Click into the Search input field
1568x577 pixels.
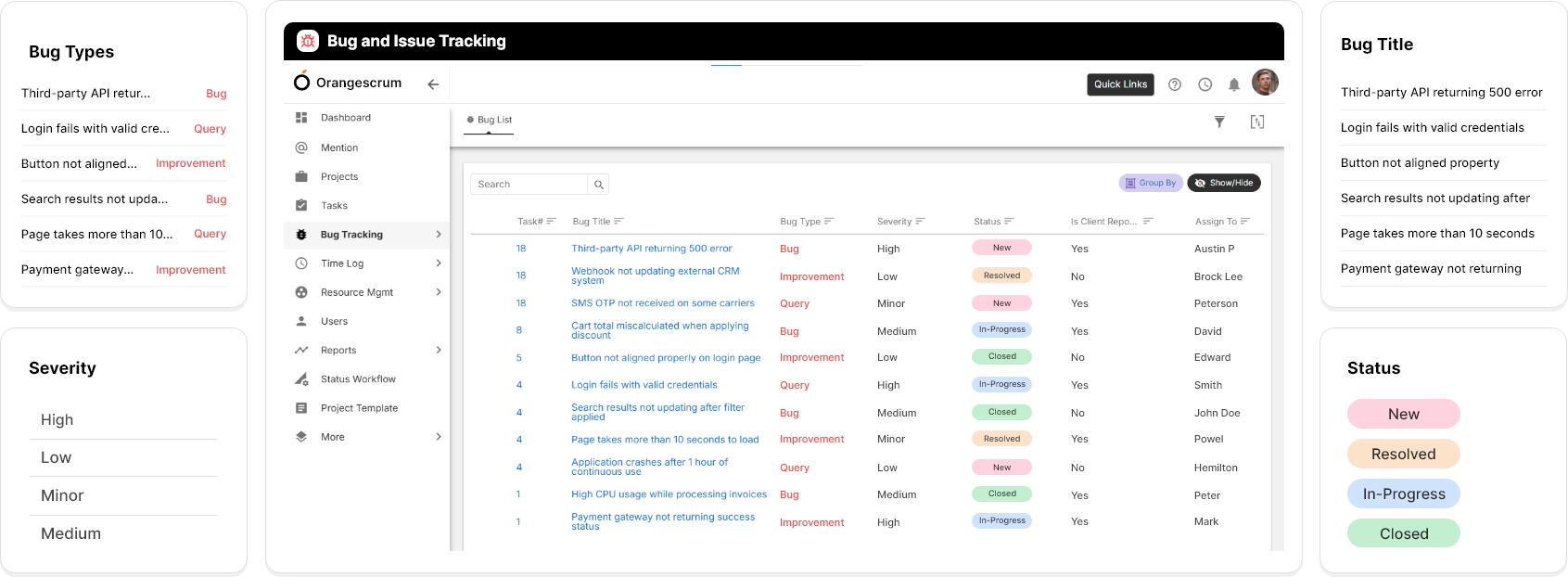(x=529, y=185)
